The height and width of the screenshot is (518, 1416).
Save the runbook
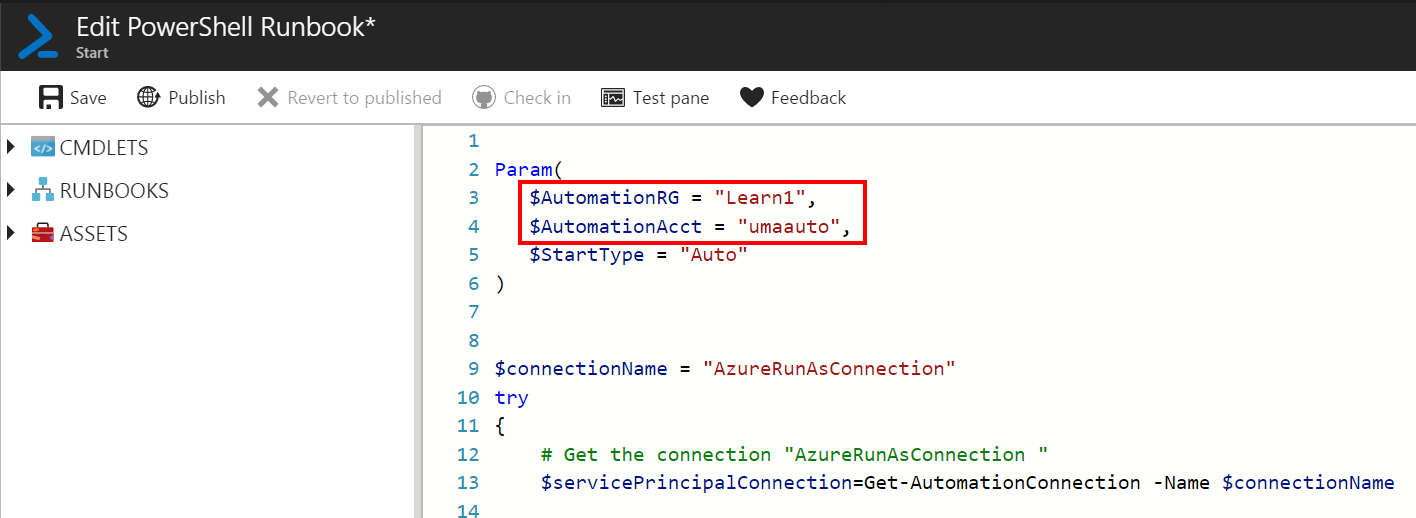[72, 97]
